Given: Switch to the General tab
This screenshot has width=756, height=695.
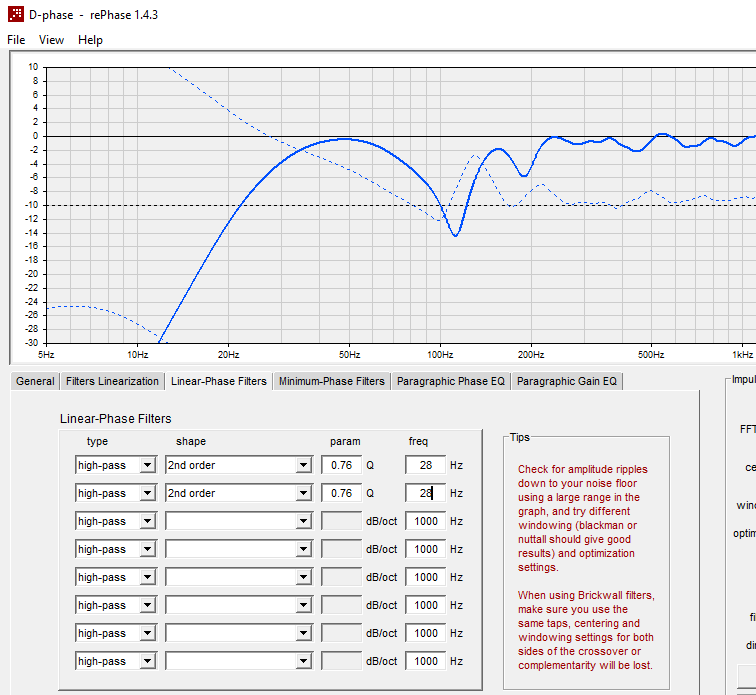Looking at the screenshot, I should (x=35, y=381).
